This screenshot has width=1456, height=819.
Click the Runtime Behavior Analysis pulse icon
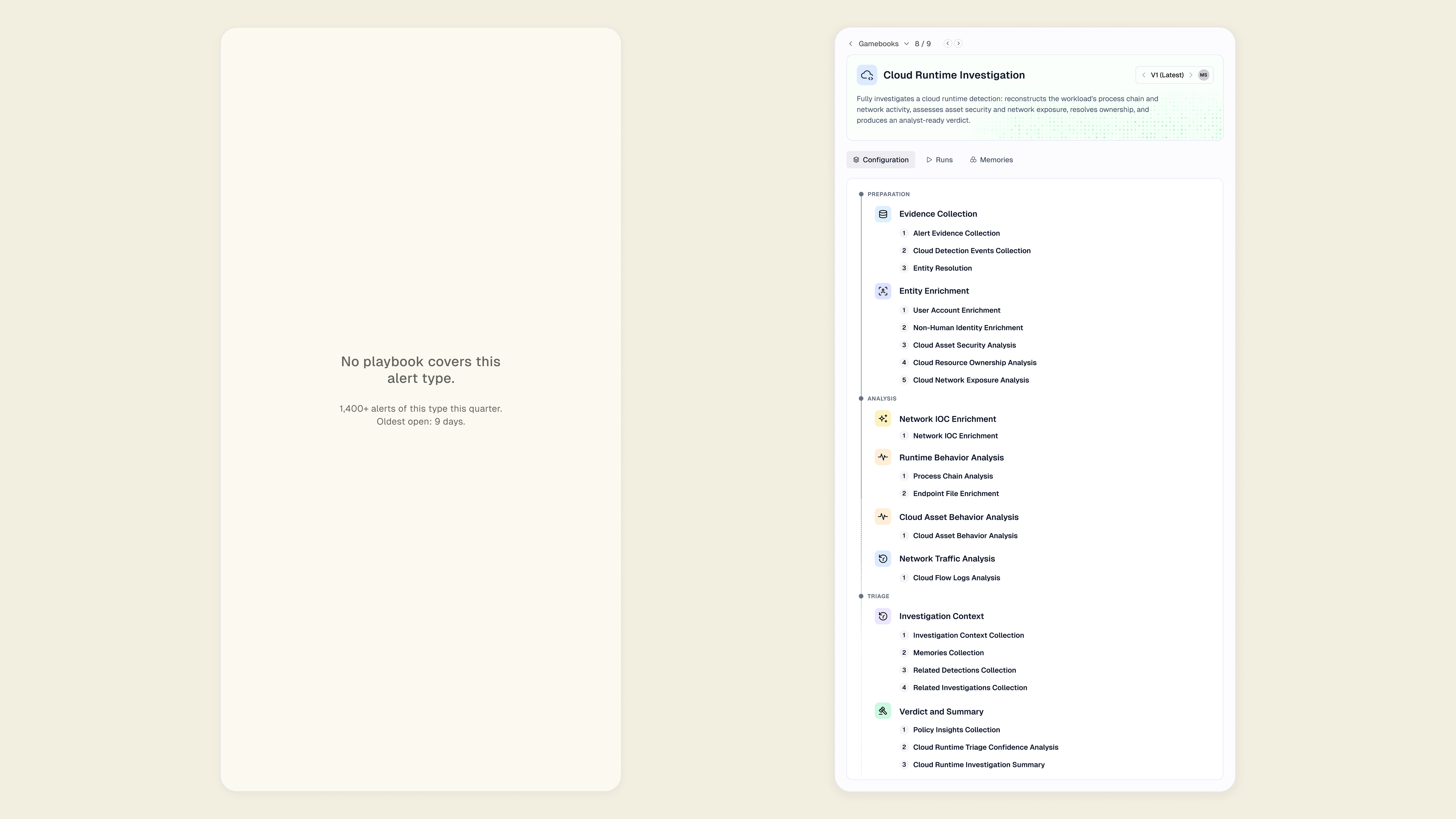pyautogui.click(x=883, y=457)
